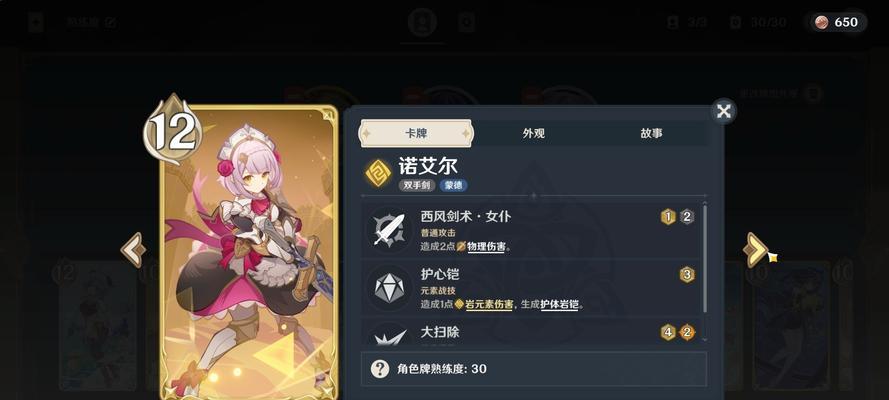Image resolution: width=889 pixels, height=400 pixels.
Task: Click the question mark next to 角色牌熟练度
Action: pyautogui.click(x=380, y=369)
